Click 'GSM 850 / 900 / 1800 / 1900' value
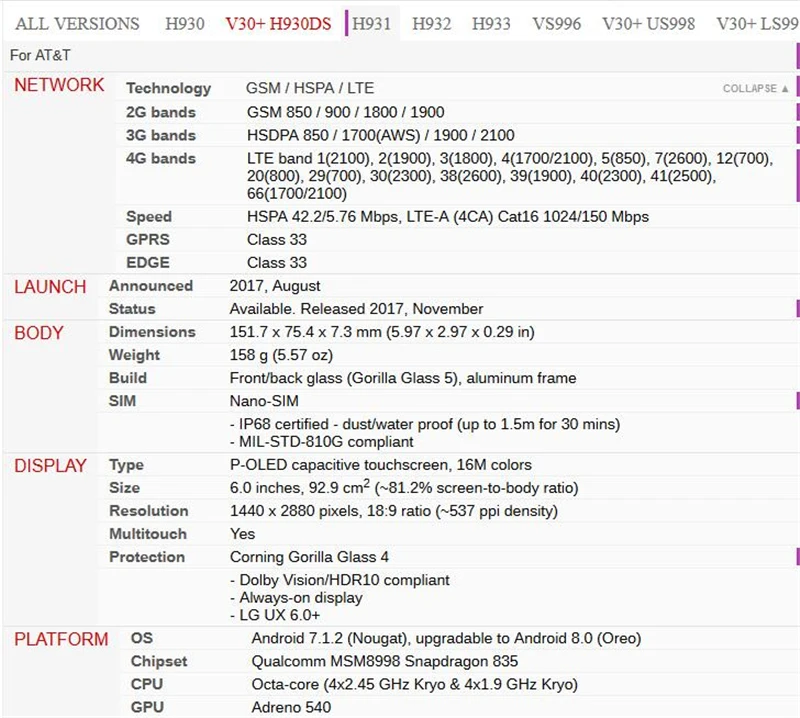Screen dimensions: 800x718 click(345, 112)
